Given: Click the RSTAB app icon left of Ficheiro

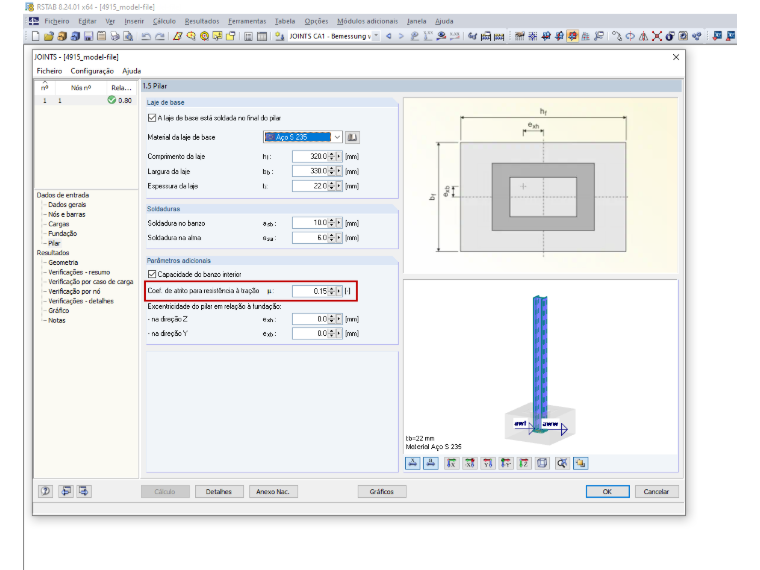Looking at the screenshot, I should click(33, 21).
